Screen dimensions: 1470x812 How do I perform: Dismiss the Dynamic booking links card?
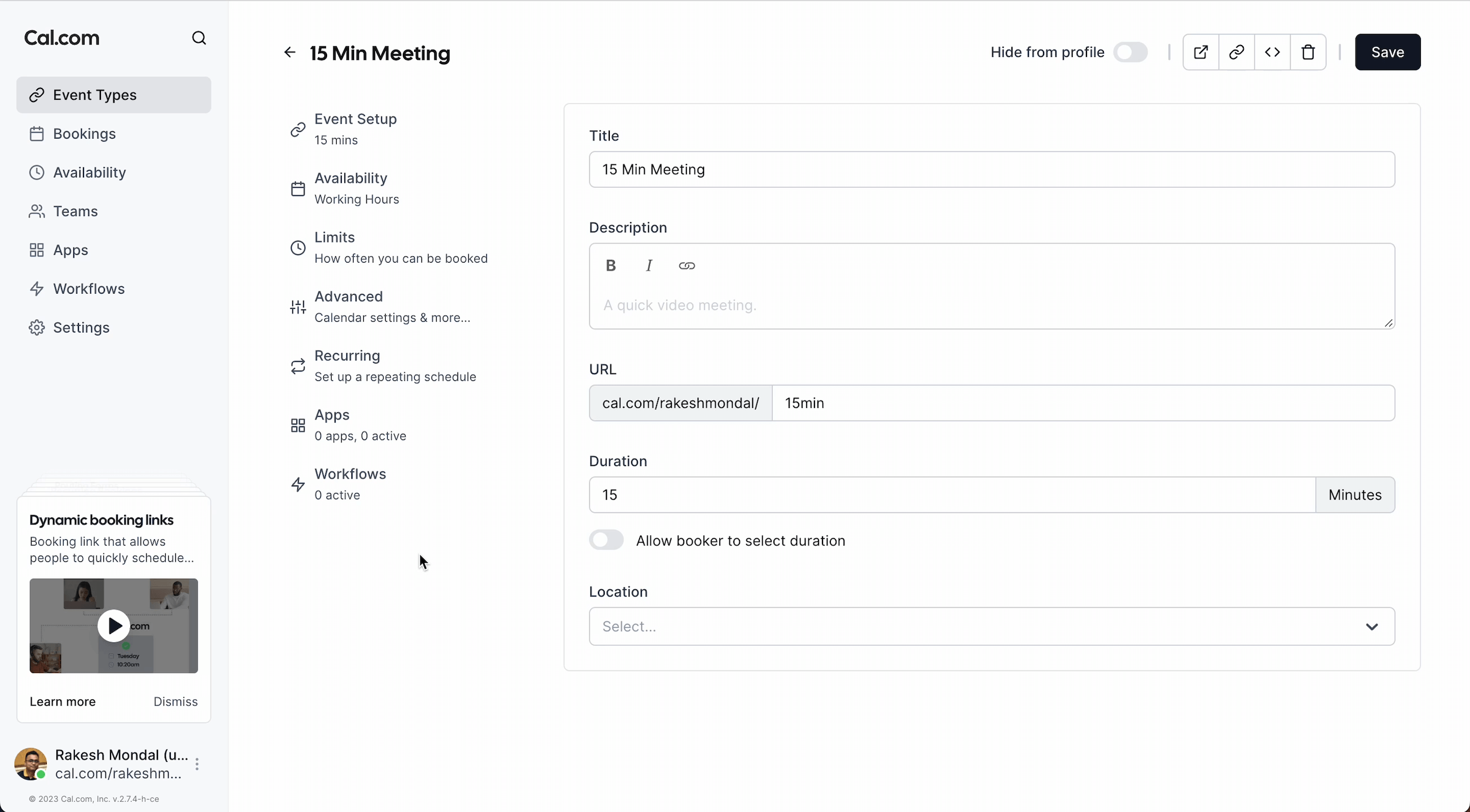pos(175,701)
